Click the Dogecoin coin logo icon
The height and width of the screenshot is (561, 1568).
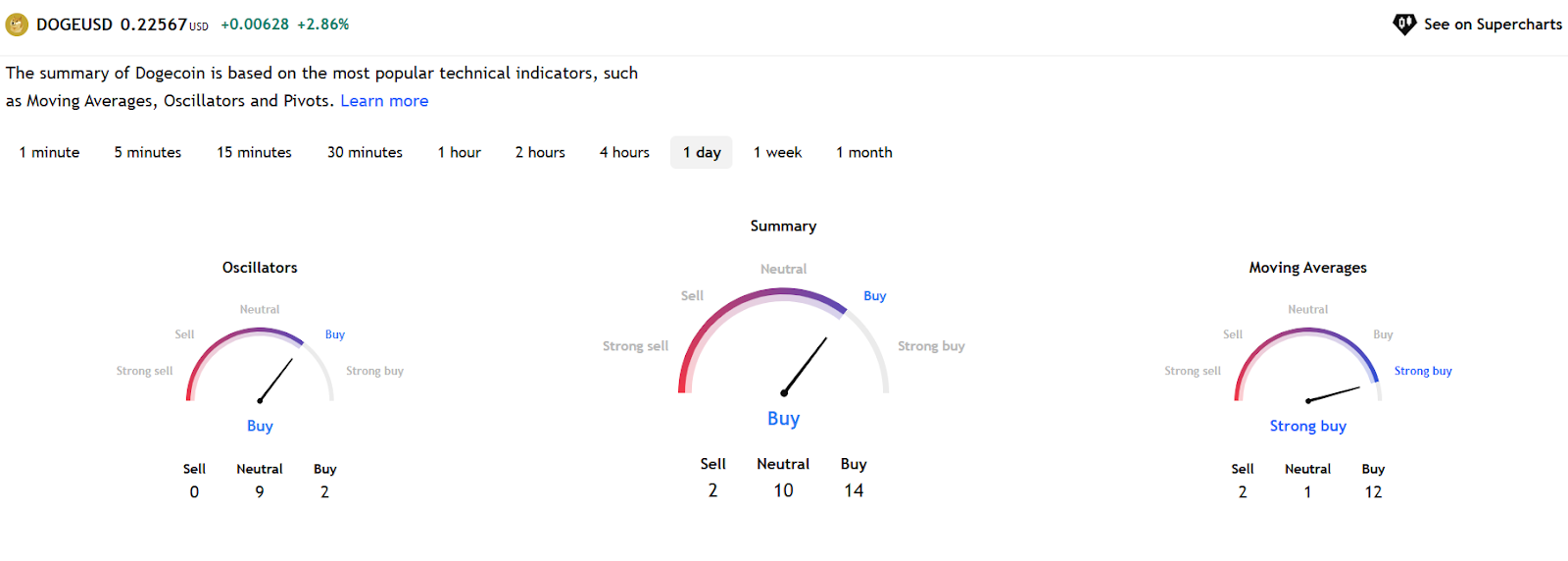click(x=17, y=25)
